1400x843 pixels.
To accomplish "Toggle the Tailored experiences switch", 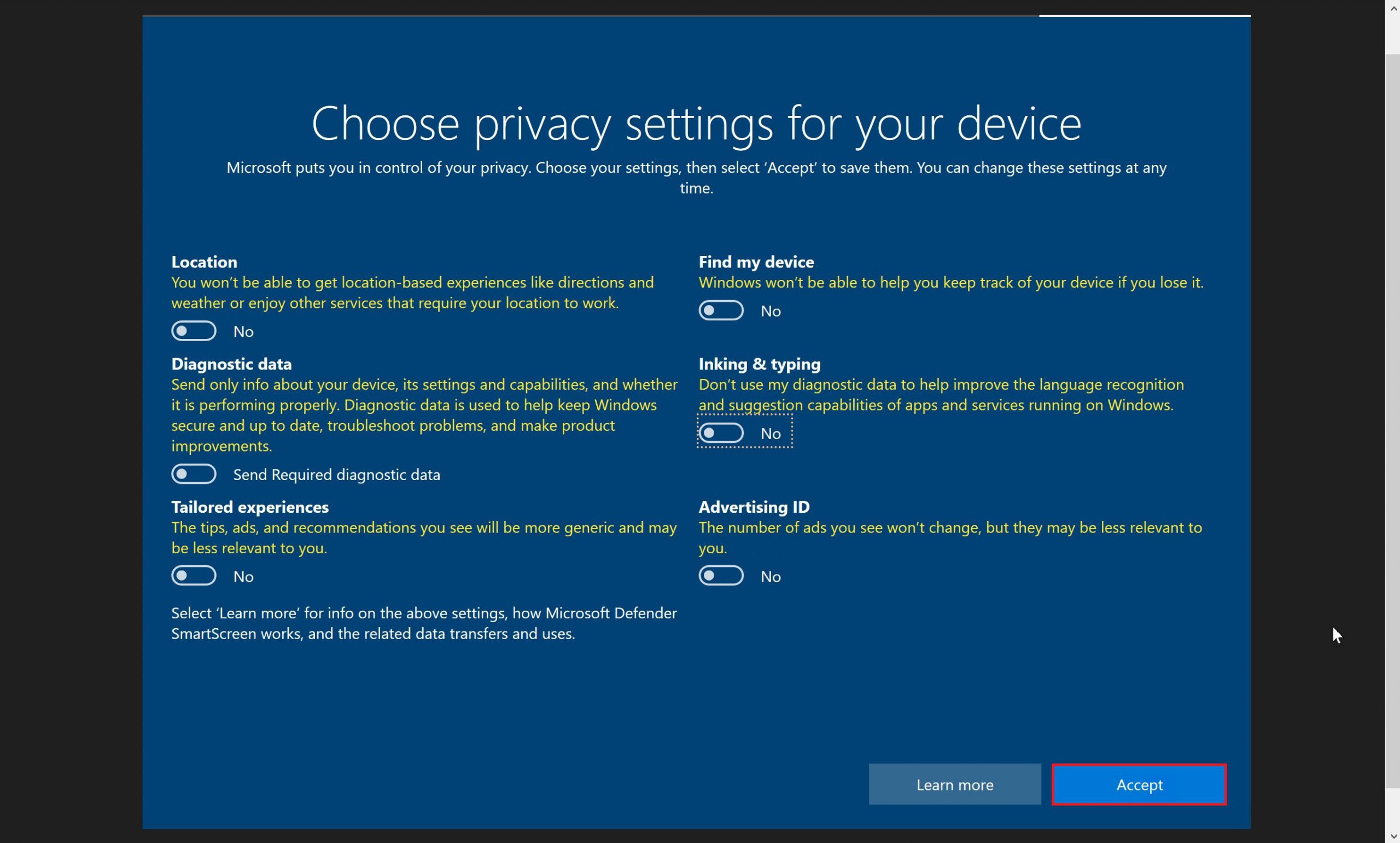I will click(194, 576).
